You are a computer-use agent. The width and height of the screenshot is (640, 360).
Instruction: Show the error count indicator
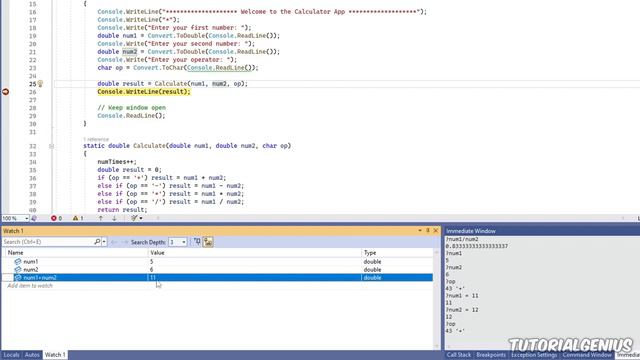(56, 218)
